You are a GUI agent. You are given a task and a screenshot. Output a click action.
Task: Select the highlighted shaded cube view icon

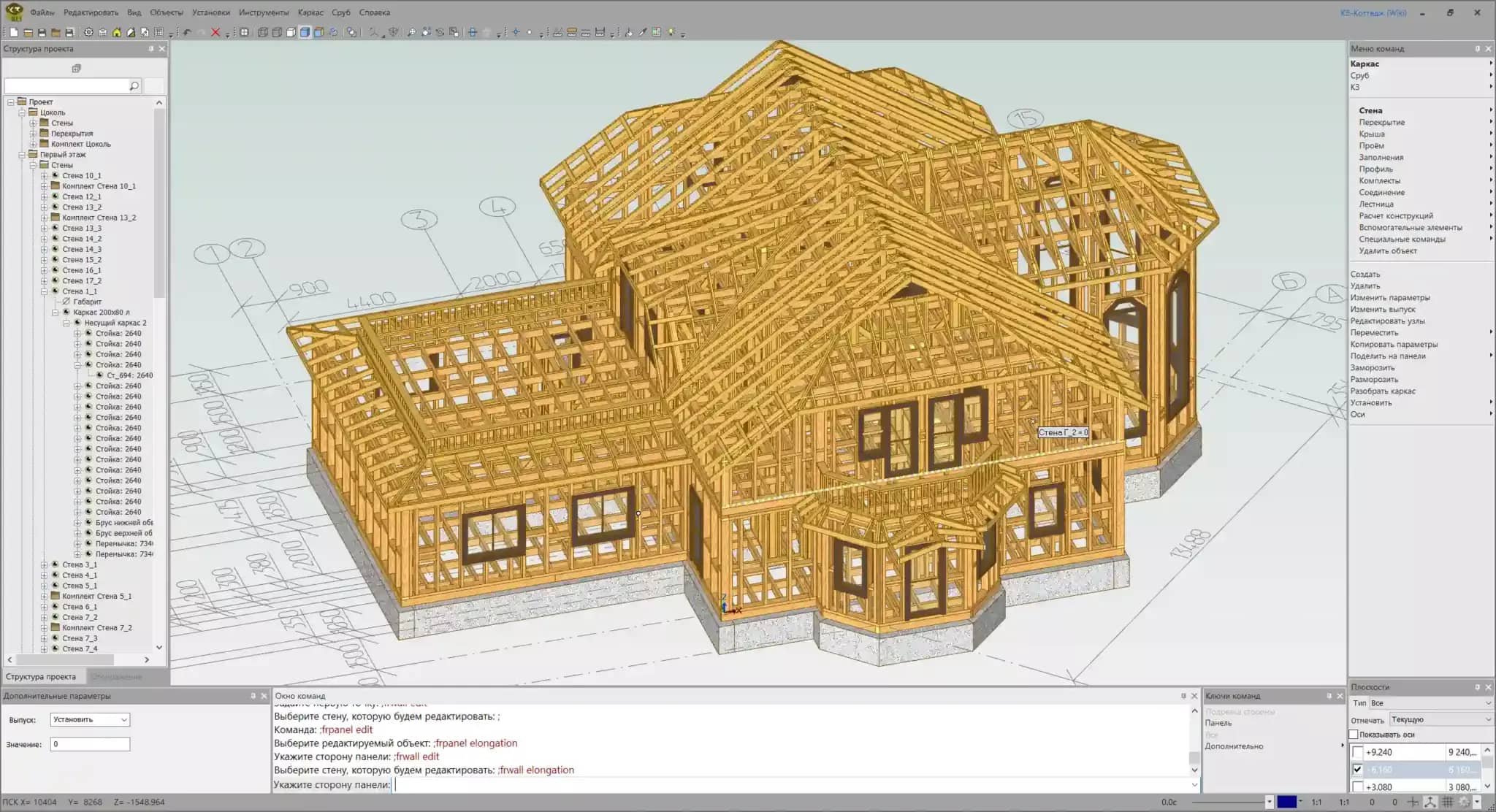305,32
